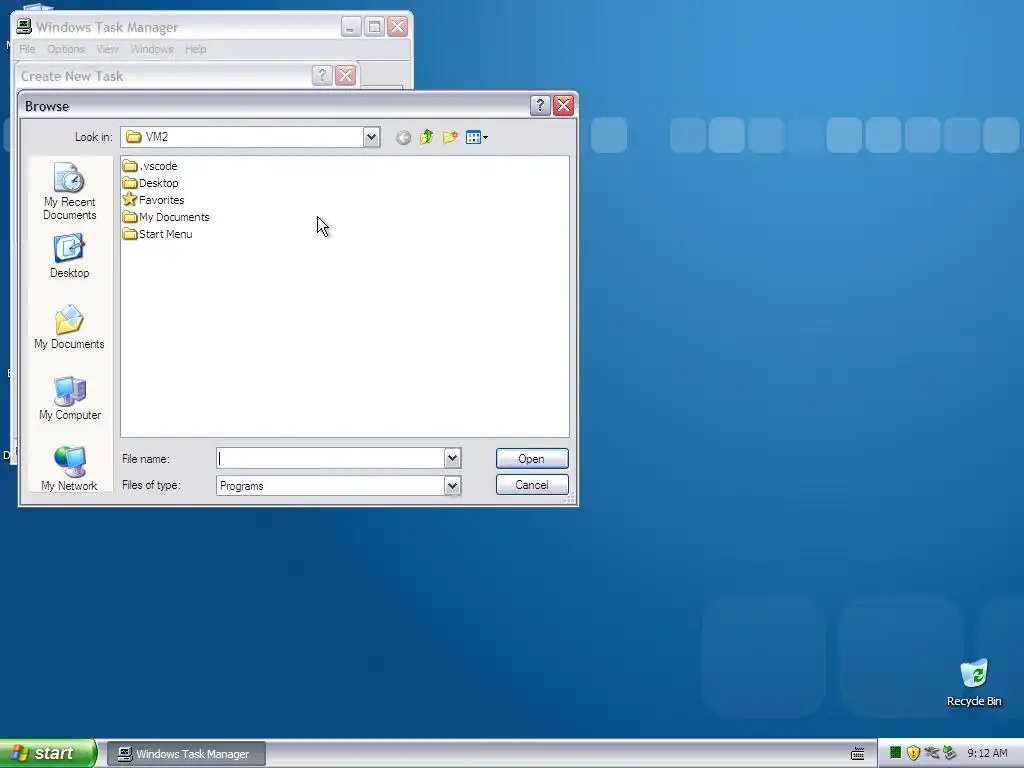Click the yellow security shield tray icon
Image resolution: width=1024 pixels, height=768 pixels.
[913, 753]
